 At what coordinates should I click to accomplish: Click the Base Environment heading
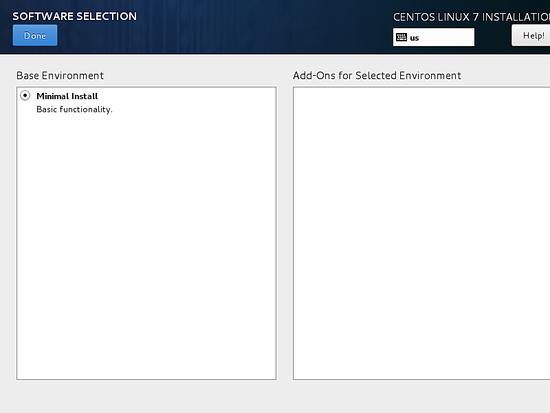60,75
